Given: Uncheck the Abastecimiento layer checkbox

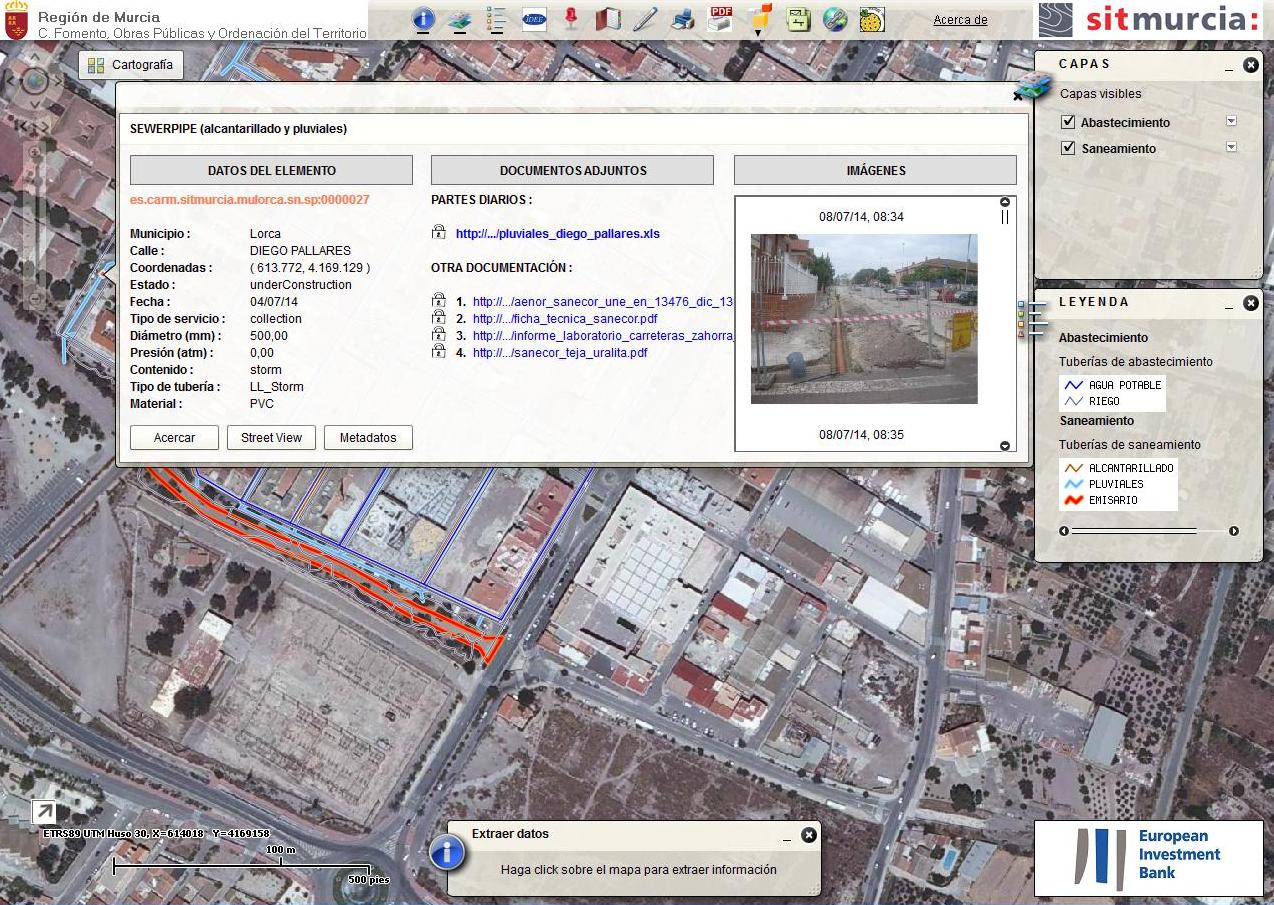Looking at the screenshot, I should [x=1068, y=123].
